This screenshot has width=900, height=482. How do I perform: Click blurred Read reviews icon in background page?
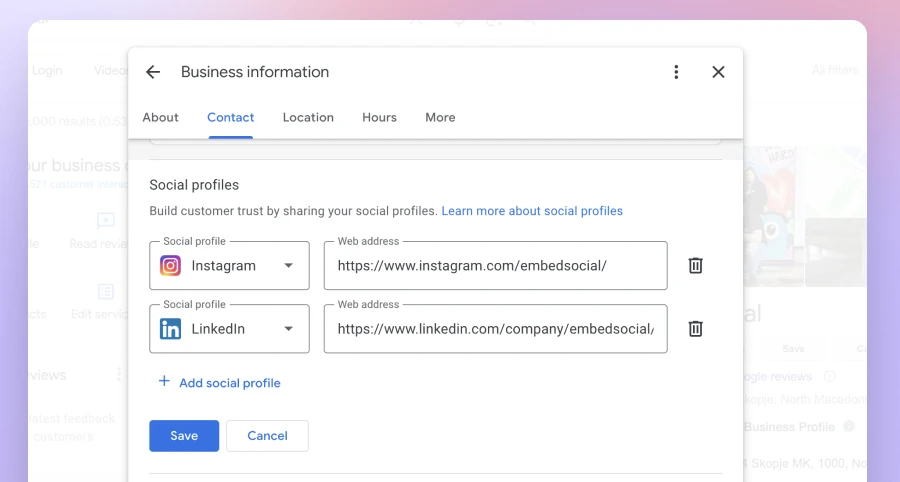(106, 220)
